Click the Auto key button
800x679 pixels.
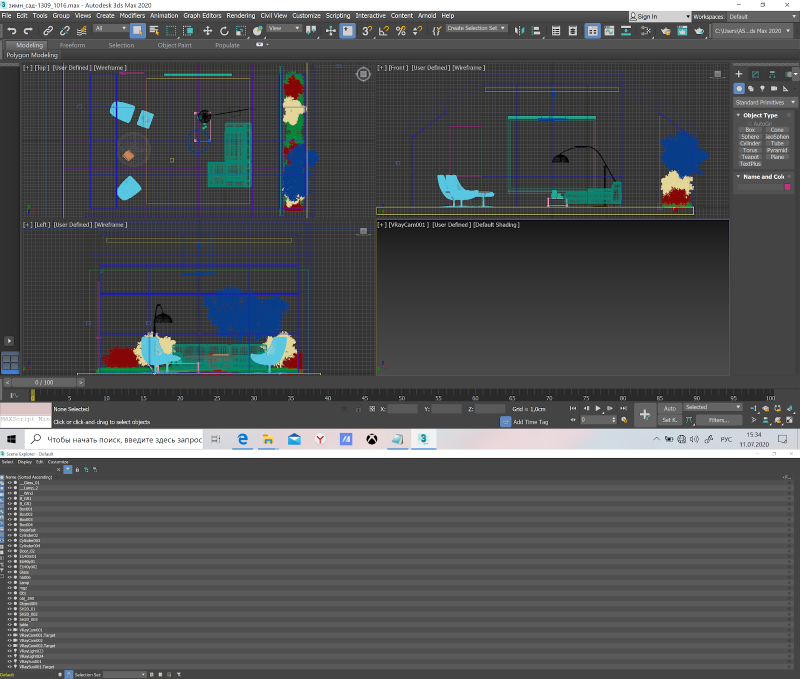pos(670,409)
